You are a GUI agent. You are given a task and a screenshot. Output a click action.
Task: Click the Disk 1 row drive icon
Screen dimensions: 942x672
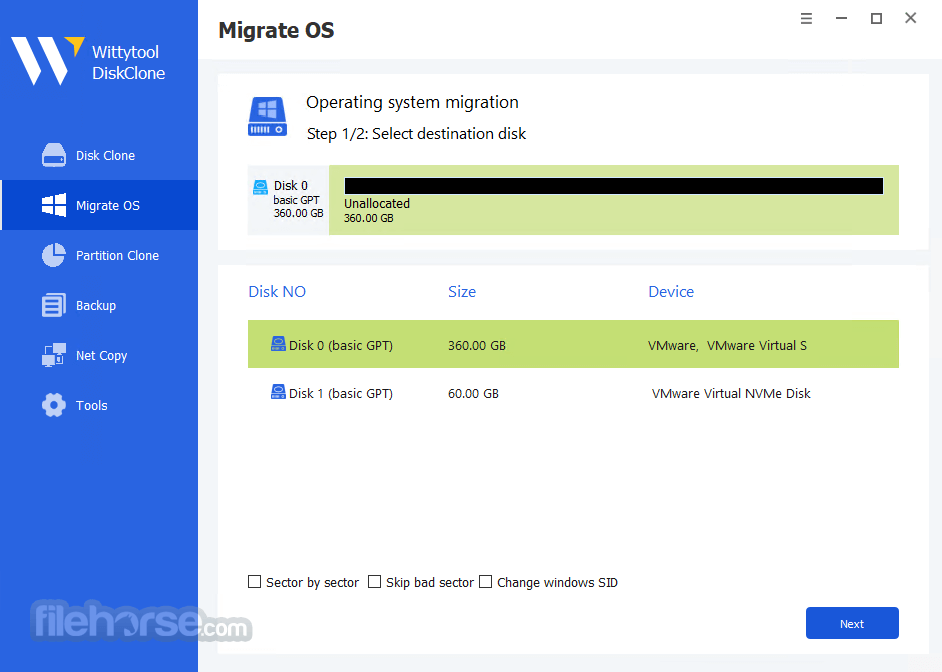point(278,392)
